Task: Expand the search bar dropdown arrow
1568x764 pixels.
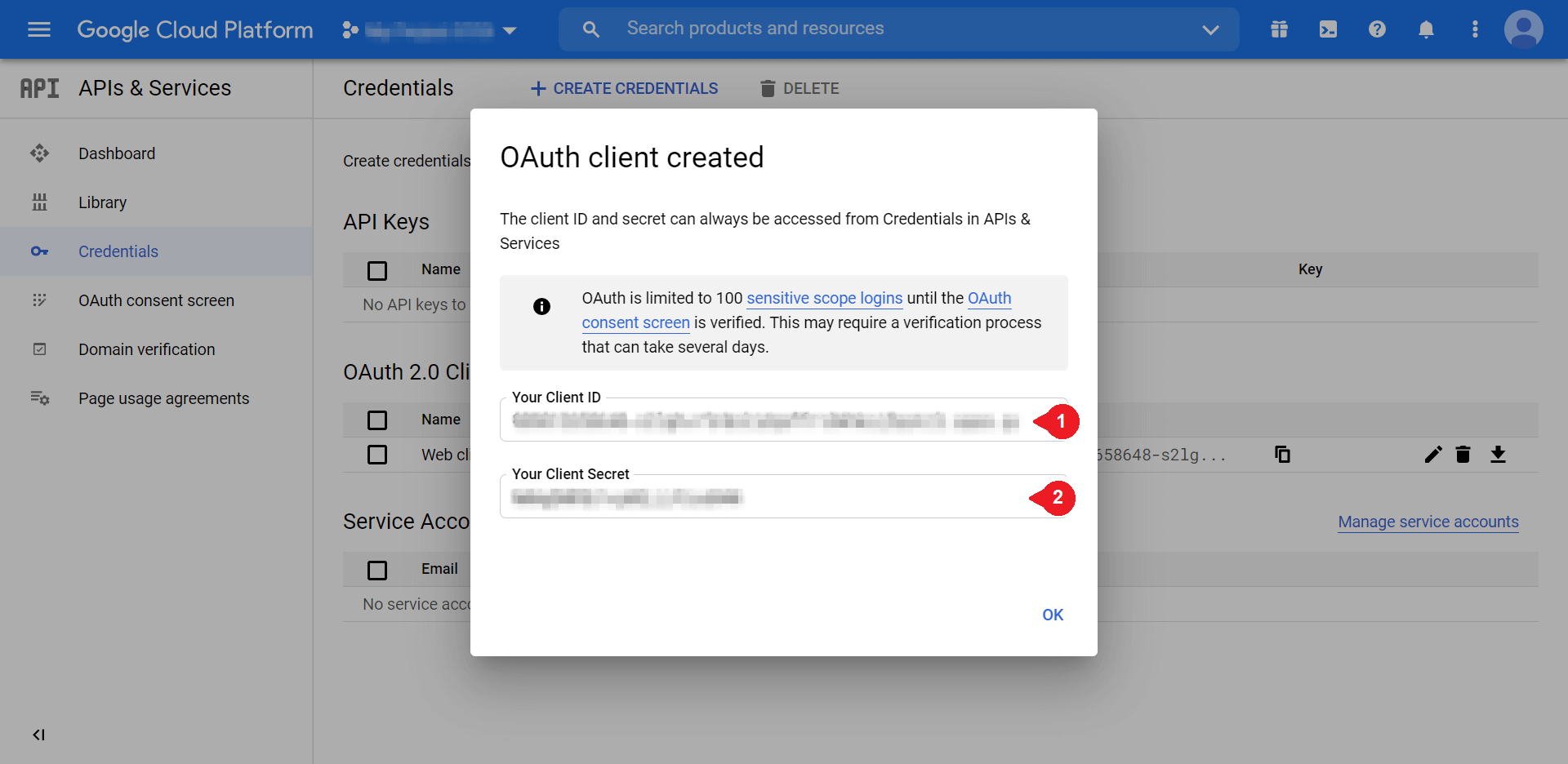Action: point(1210,29)
